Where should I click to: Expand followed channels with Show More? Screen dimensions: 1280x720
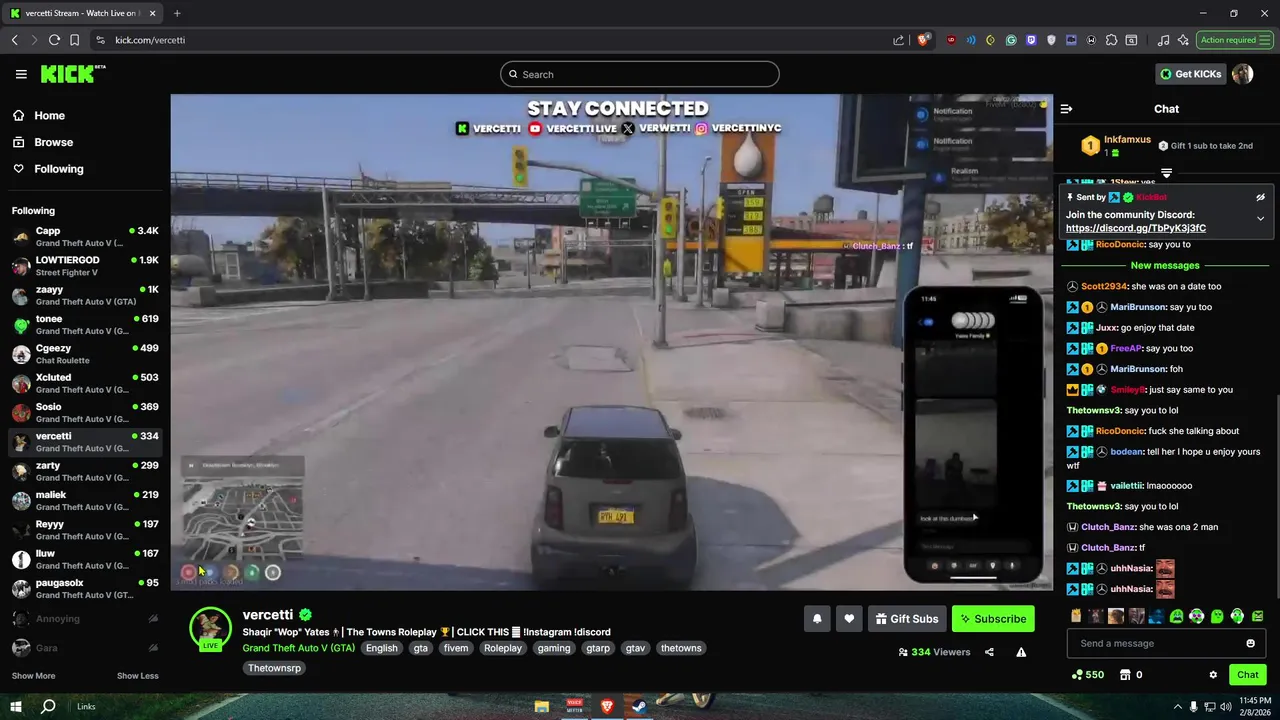[33, 676]
